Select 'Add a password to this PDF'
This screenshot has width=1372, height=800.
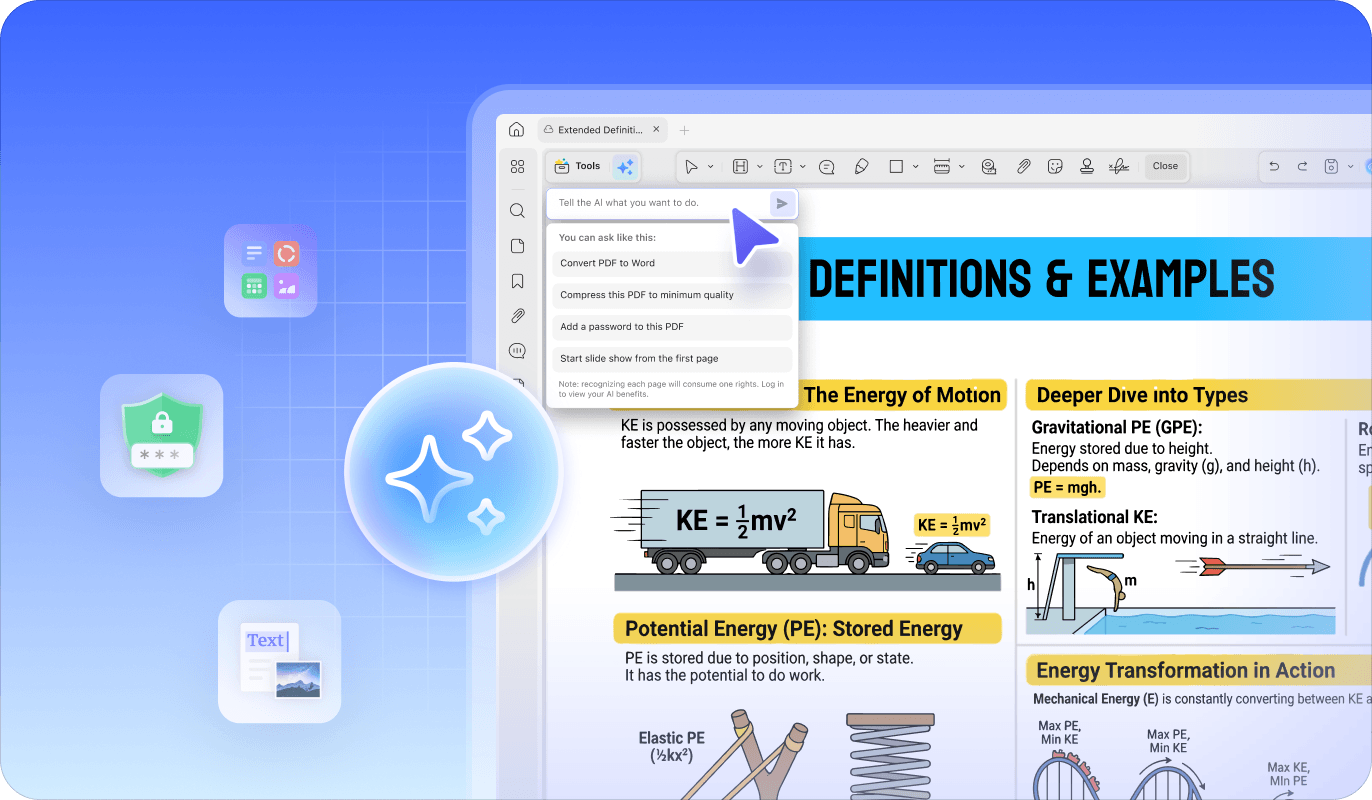[672, 327]
